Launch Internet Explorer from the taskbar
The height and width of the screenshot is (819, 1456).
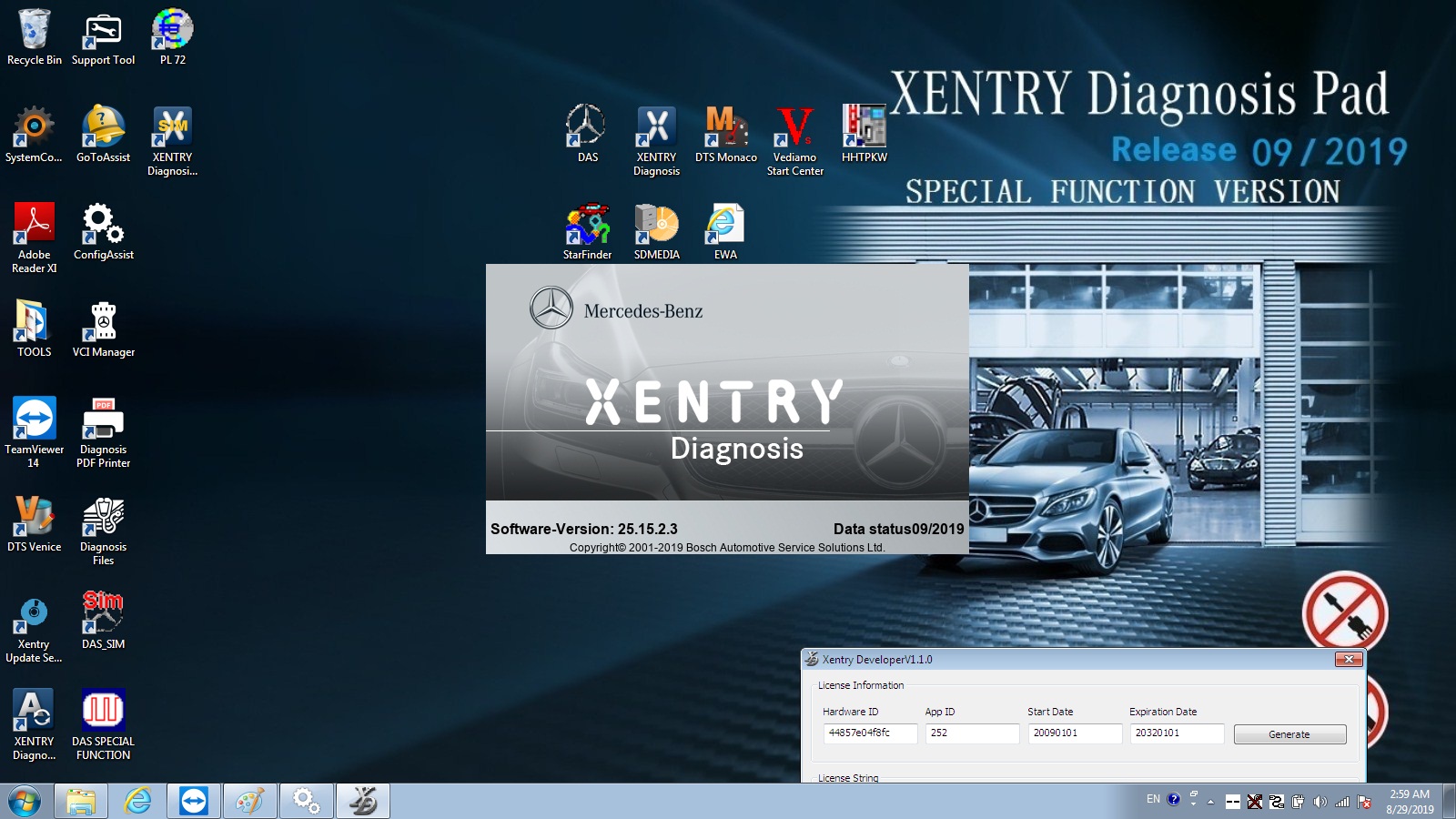pyautogui.click(x=137, y=802)
